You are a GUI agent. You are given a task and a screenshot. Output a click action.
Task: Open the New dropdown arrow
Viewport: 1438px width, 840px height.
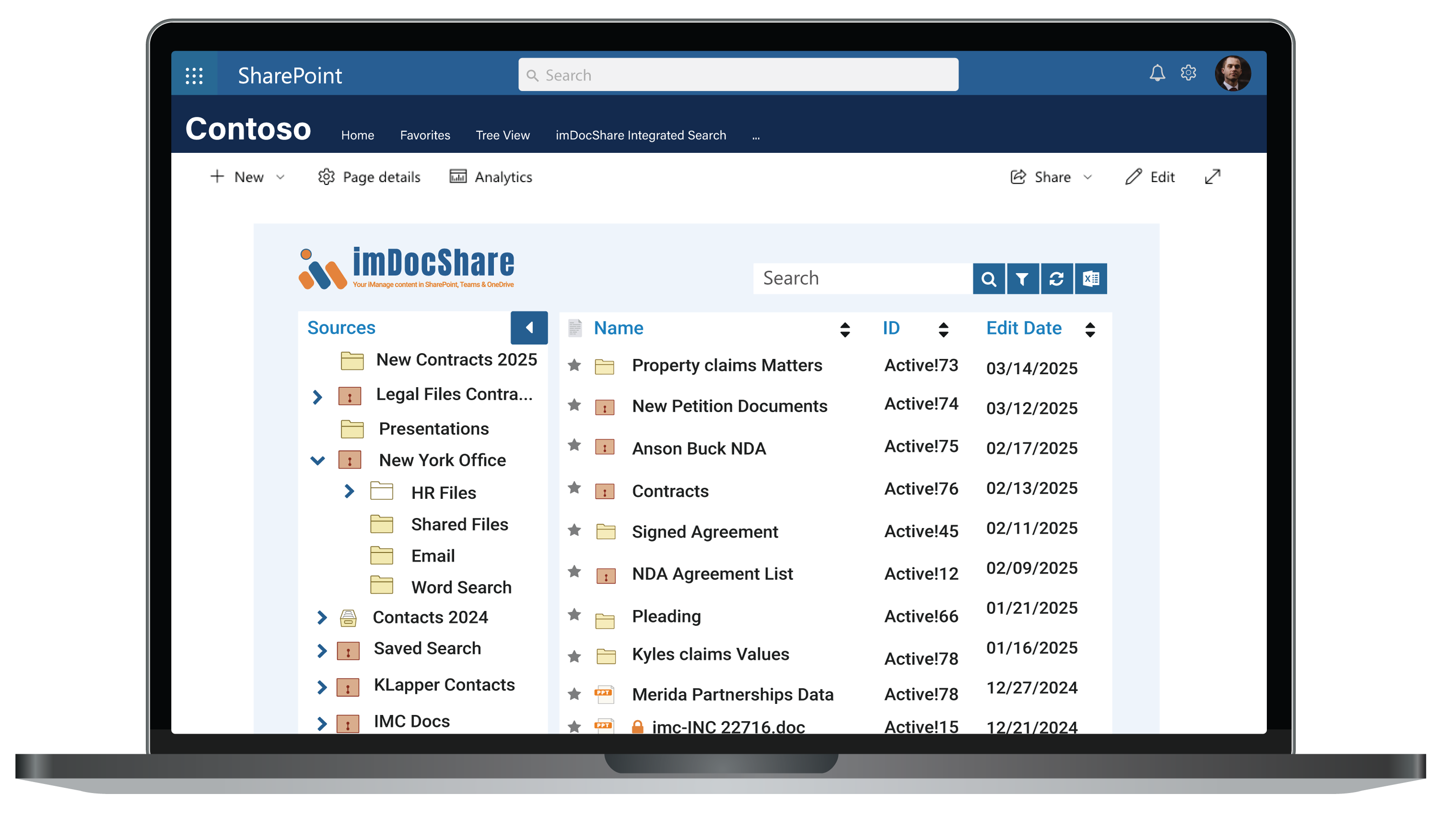pos(280,177)
